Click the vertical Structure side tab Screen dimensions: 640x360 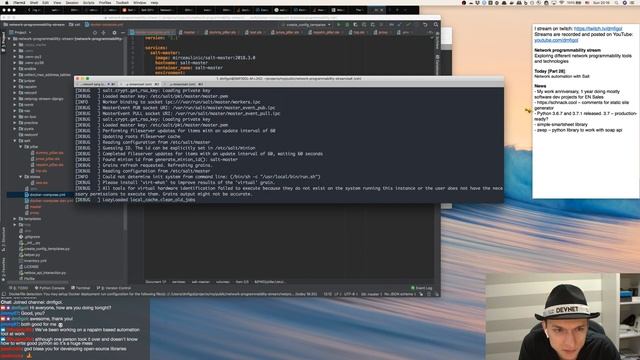tap(3, 239)
